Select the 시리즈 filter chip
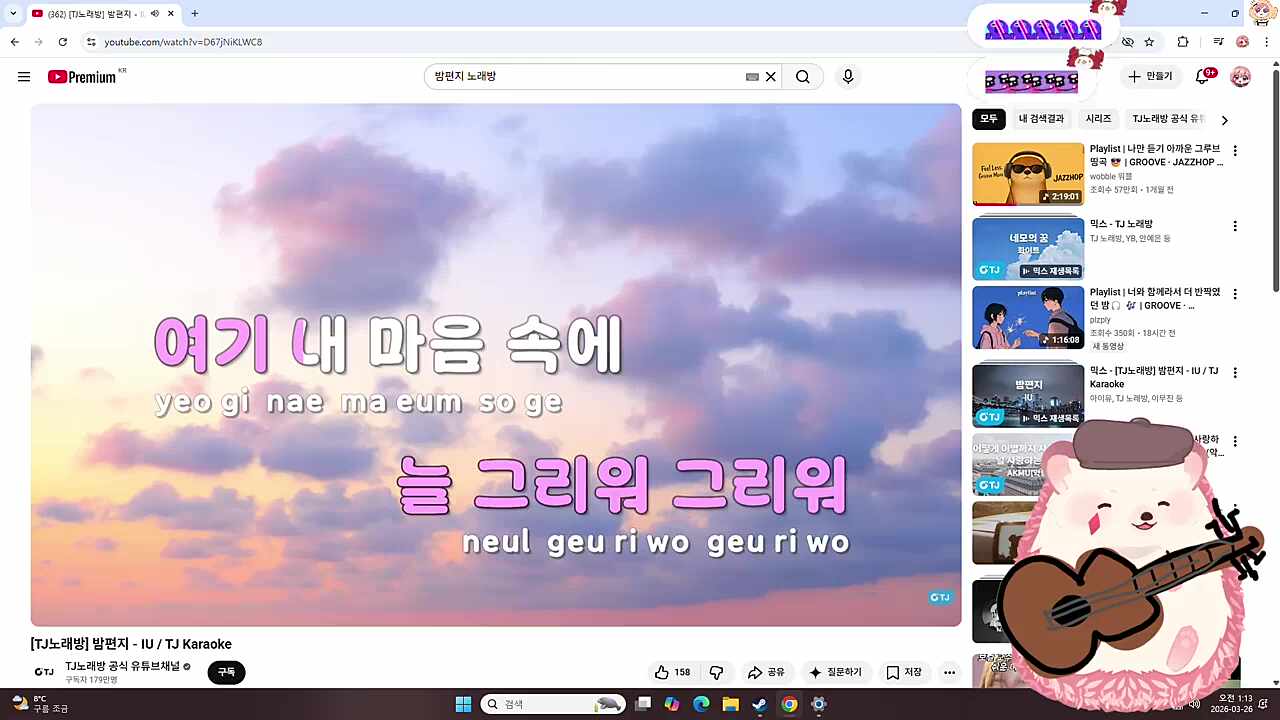Screen dimensions: 1280x720 (x=1098, y=119)
